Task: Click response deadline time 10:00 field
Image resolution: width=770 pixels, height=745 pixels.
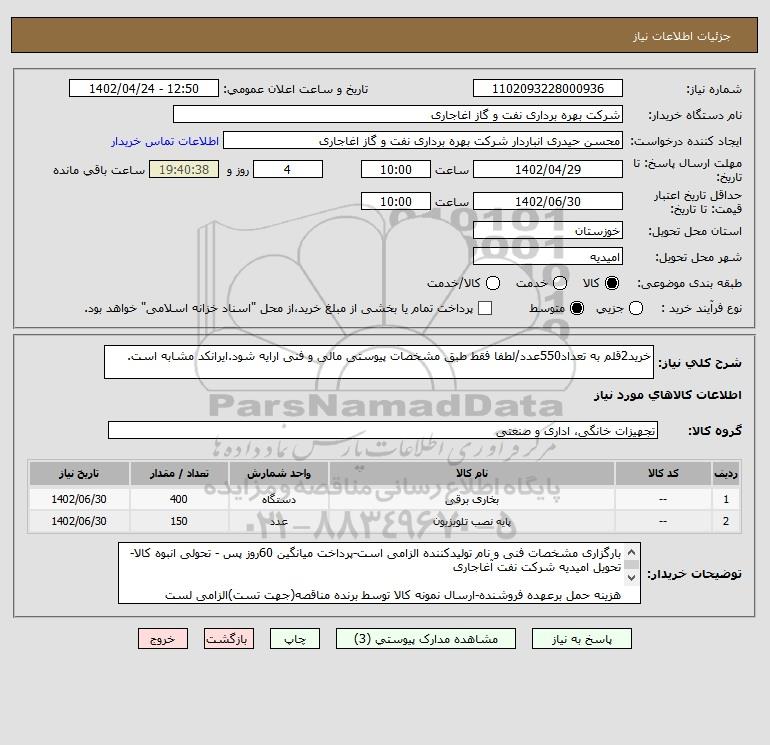Action: [x=396, y=170]
